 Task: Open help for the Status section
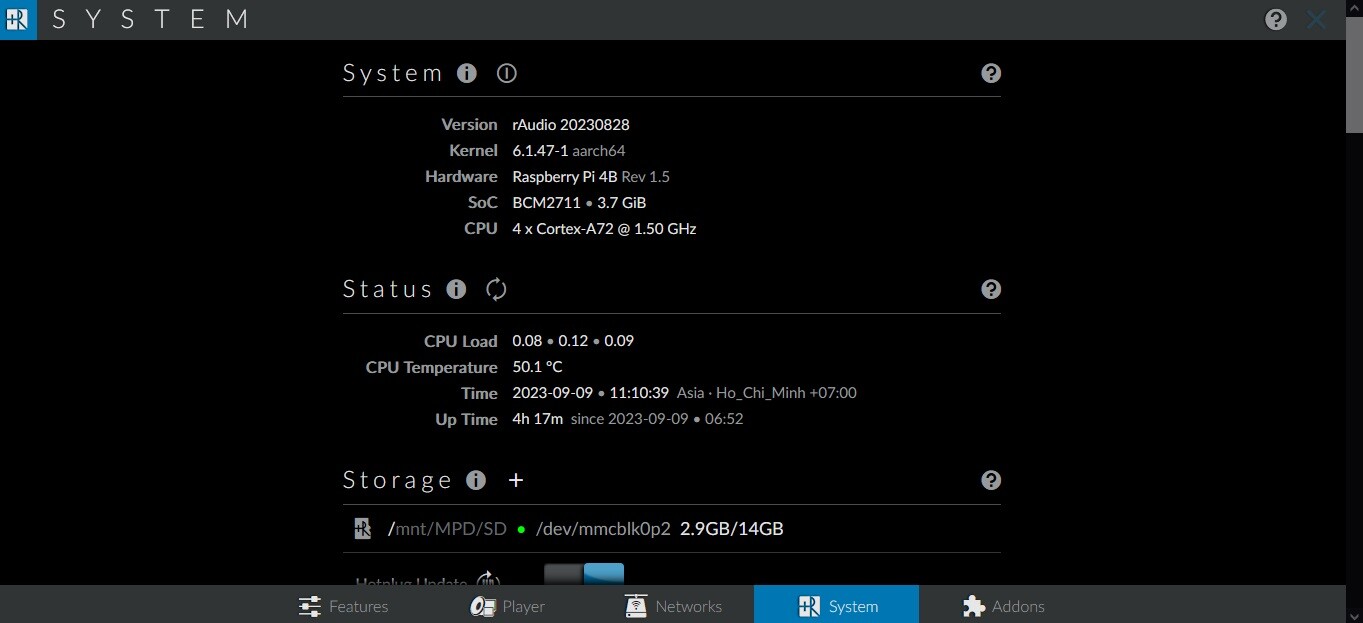991,289
